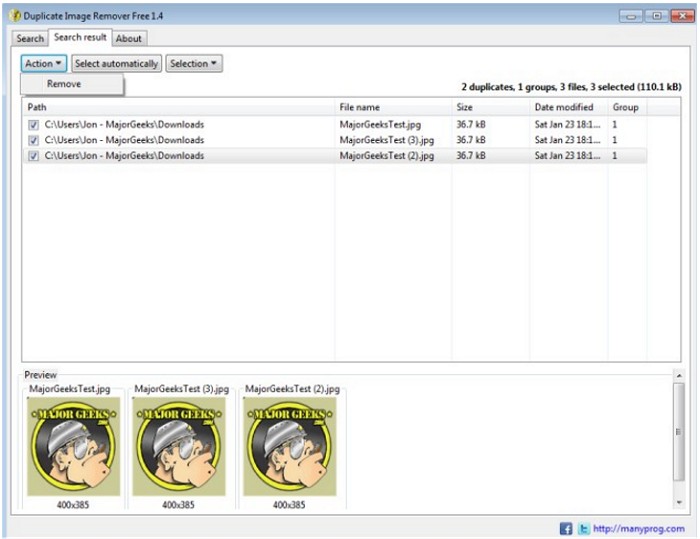Image resolution: width=700 pixels, height=539 pixels.
Task: Sort by the Size column header
Action: click(491, 107)
